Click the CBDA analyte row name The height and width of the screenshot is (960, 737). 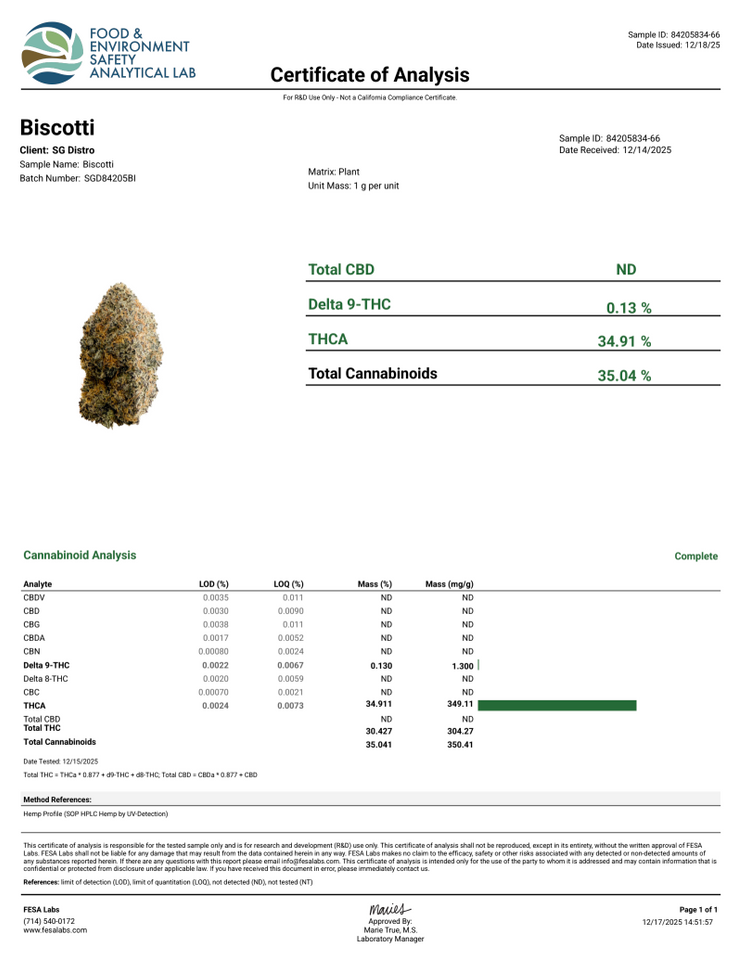pyautogui.click(x=34, y=638)
